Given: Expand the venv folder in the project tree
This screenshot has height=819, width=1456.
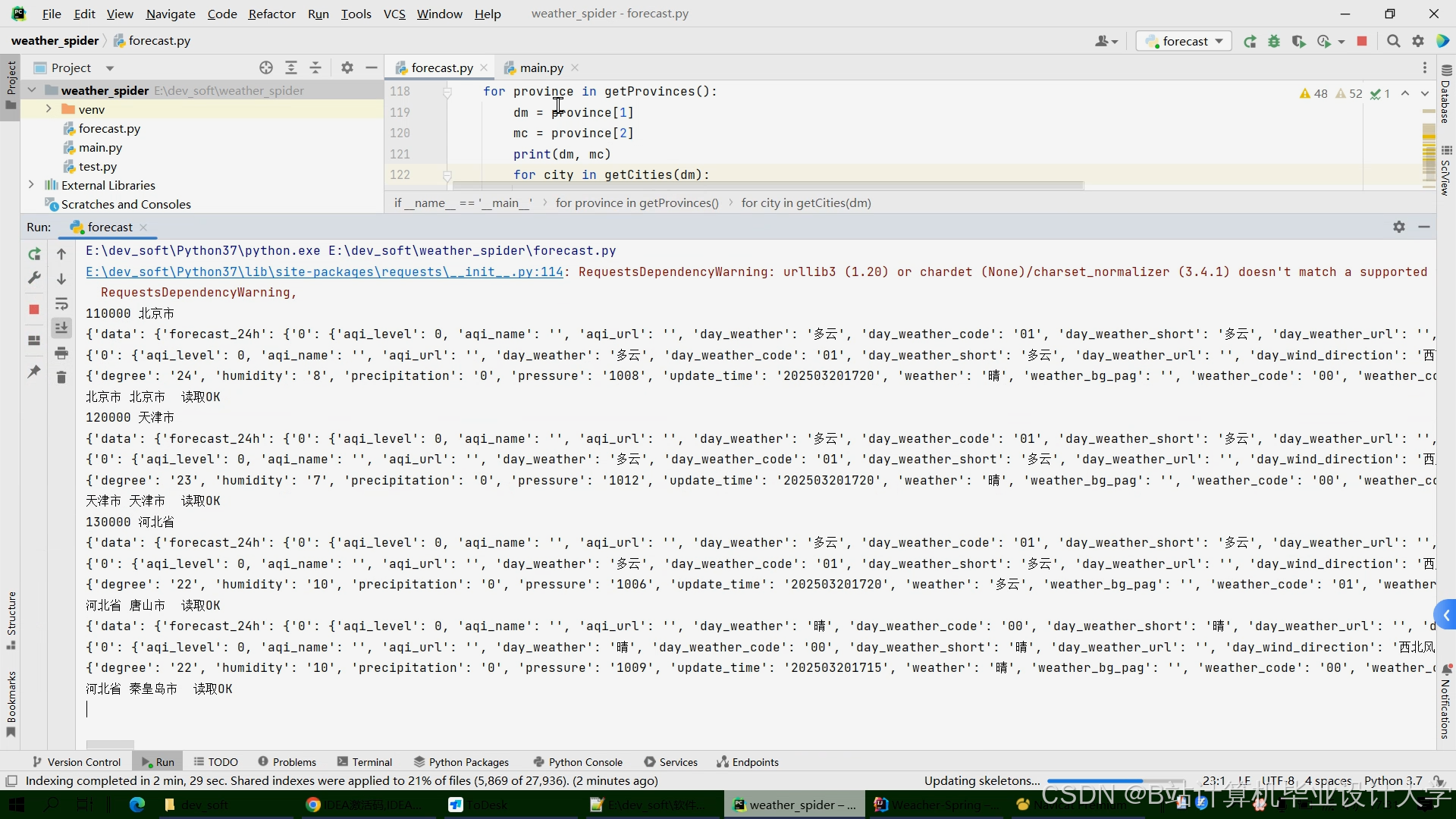Looking at the screenshot, I should pos(49,109).
